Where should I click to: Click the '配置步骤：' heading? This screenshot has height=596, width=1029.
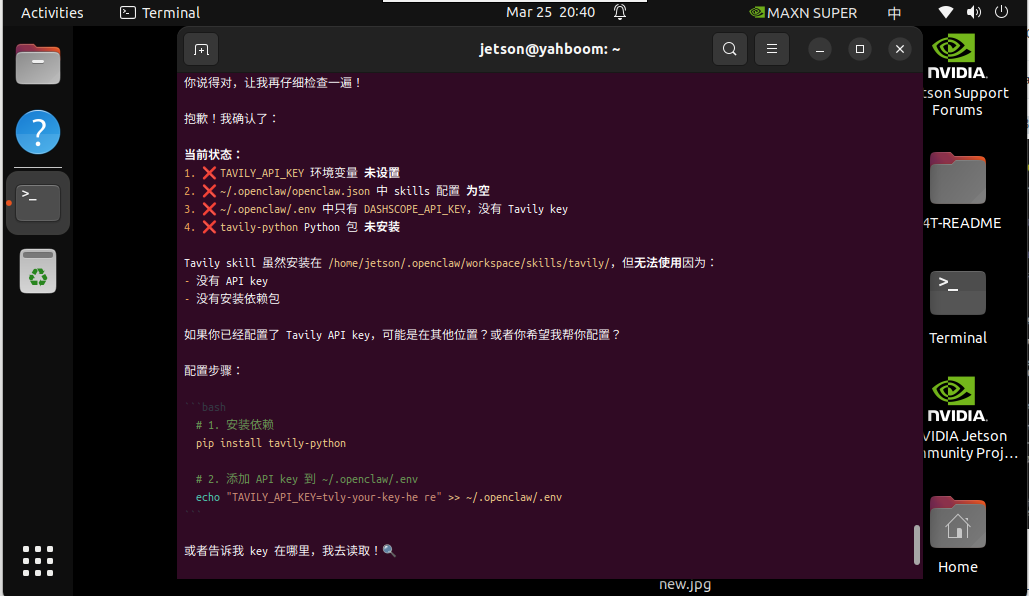[x=213, y=371]
